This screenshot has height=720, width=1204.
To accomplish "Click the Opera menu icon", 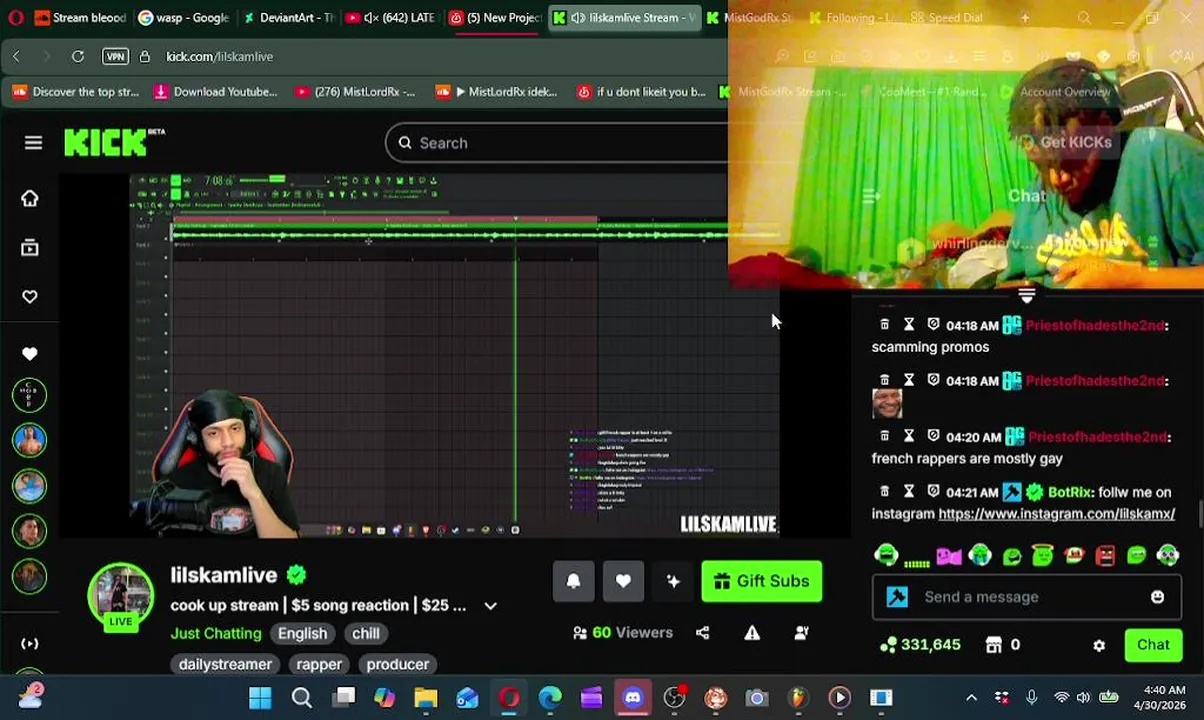I will [x=14, y=18].
